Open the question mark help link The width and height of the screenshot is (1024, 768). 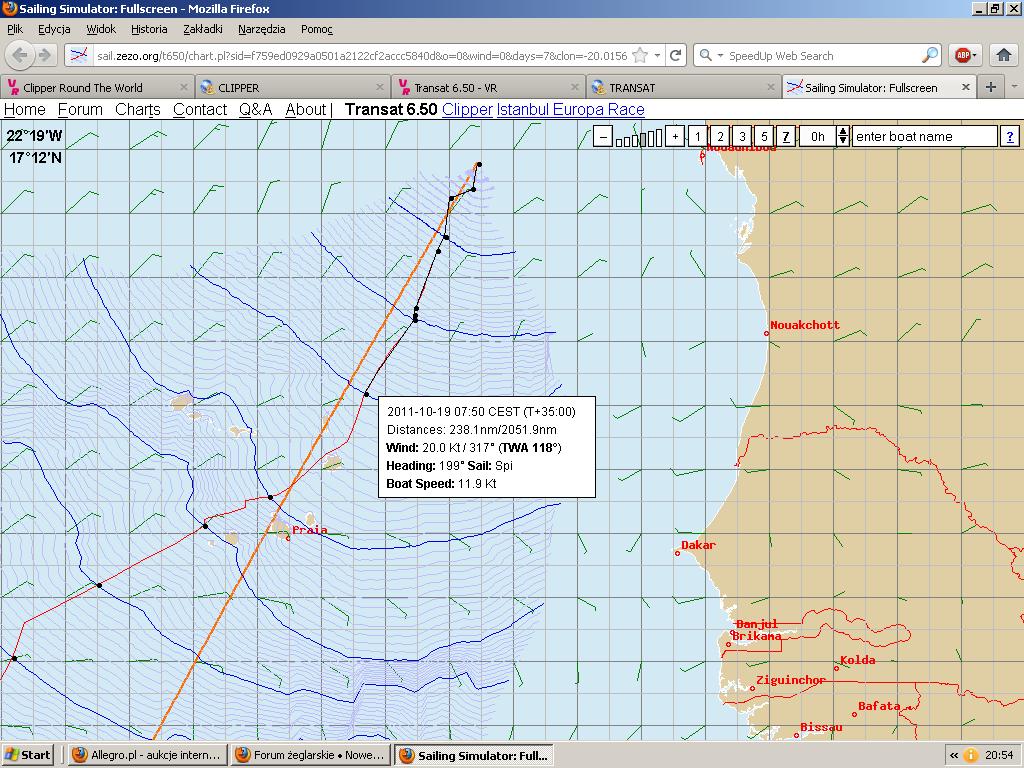pyautogui.click(x=1009, y=136)
